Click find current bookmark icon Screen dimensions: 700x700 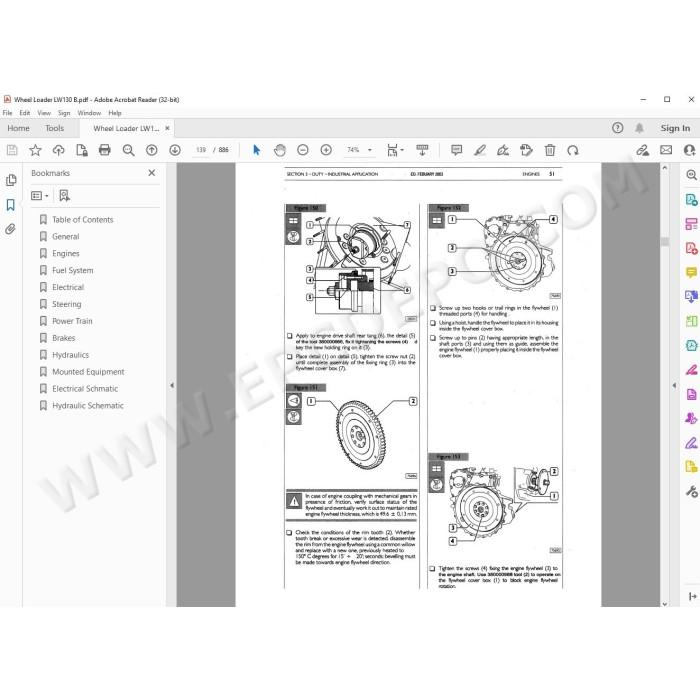(x=64, y=196)
